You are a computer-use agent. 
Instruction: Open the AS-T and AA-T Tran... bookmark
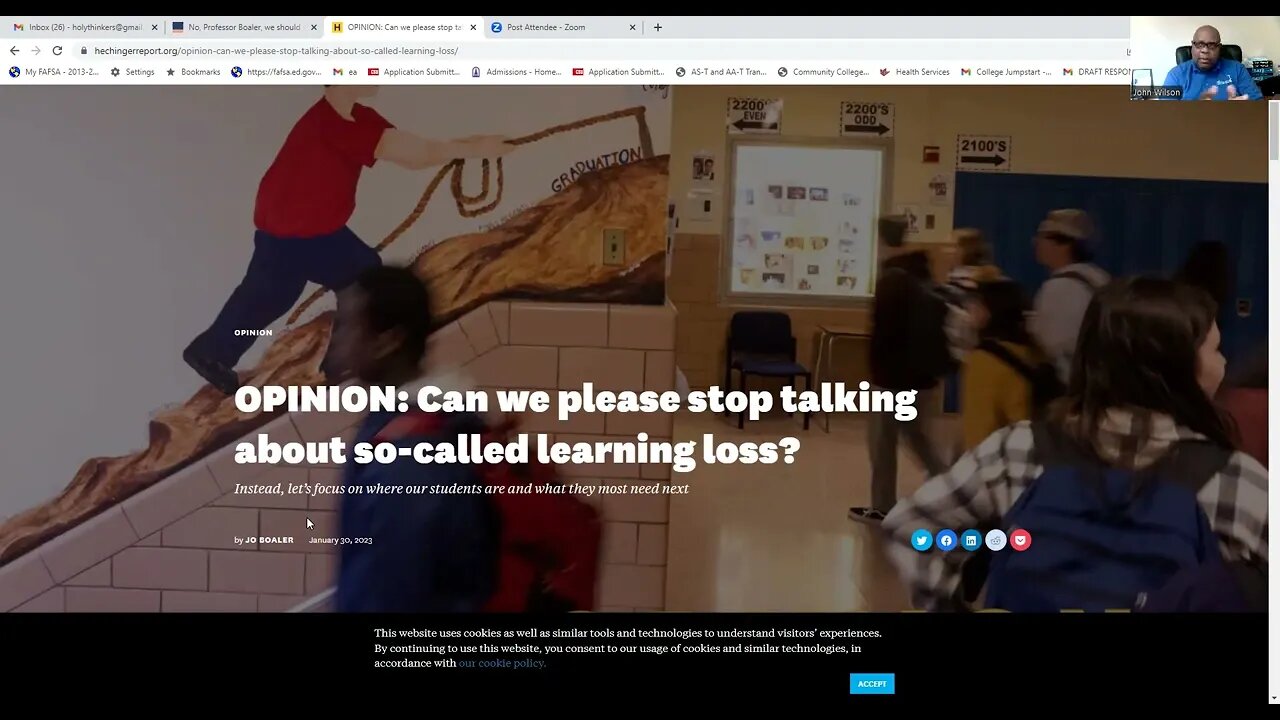coord(721,72)
